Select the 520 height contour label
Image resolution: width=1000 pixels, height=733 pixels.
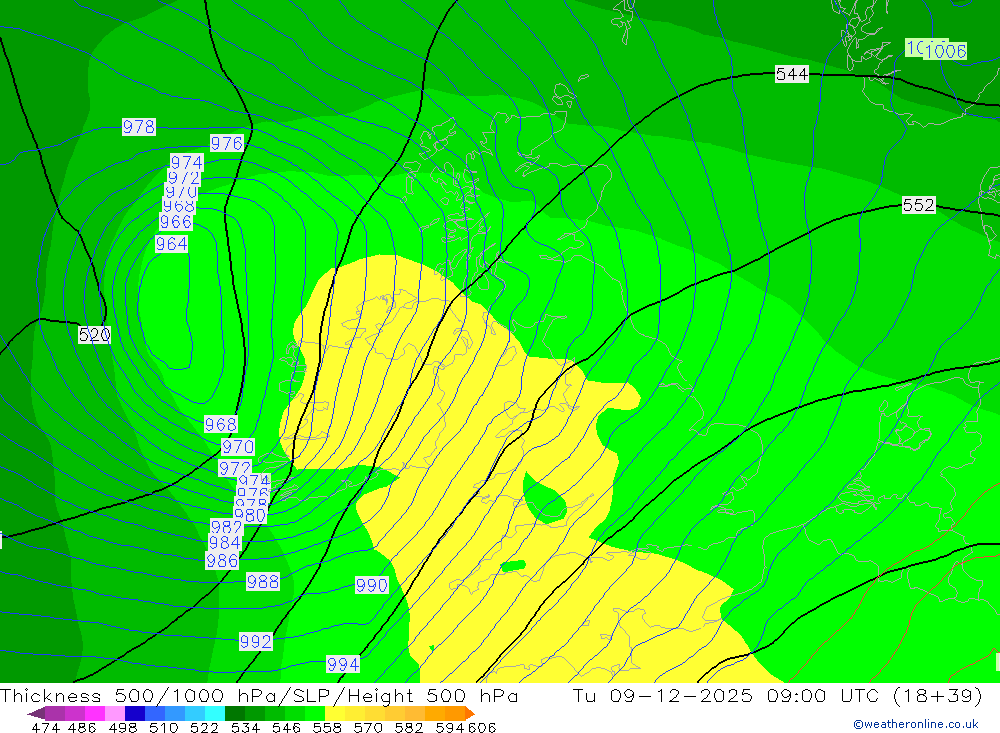pyautogui.click(x=94, y=335)
